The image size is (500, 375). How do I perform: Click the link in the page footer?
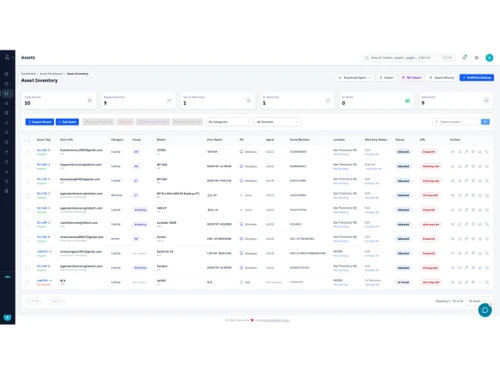(x=276, y=320)
